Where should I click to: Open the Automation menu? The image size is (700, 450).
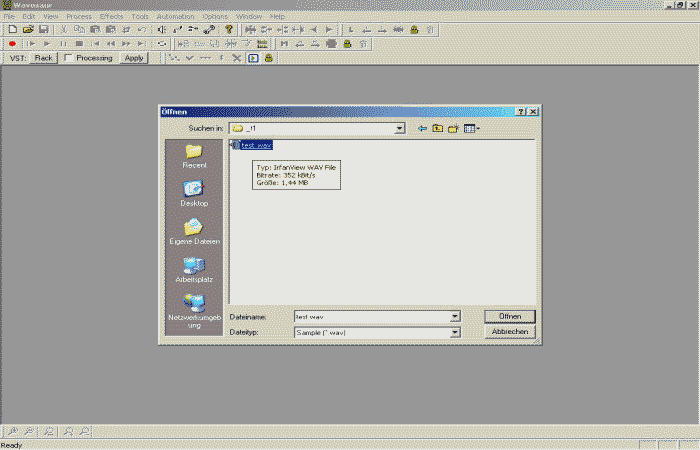pyautogui.click(x=175, y=17)
